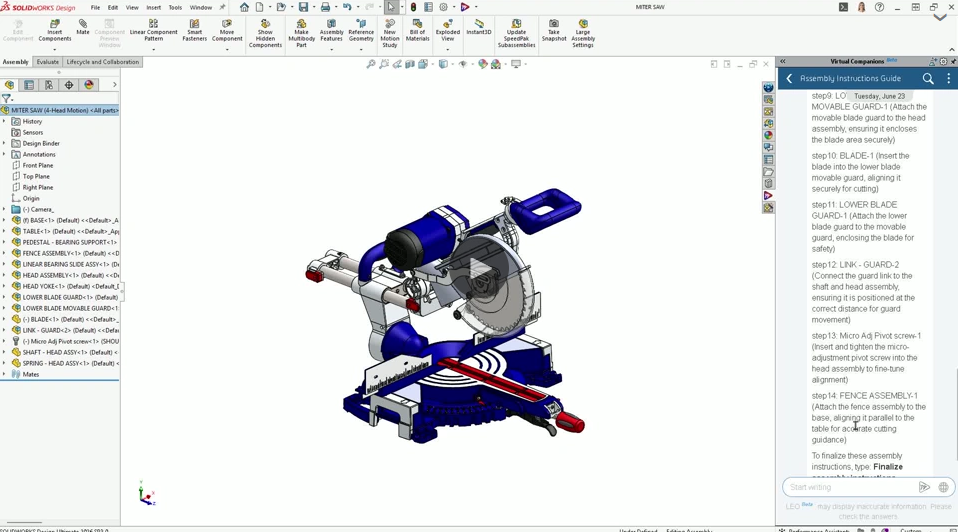Open Bill of Materials tool

pyautogui.click(x=417, y=31)
